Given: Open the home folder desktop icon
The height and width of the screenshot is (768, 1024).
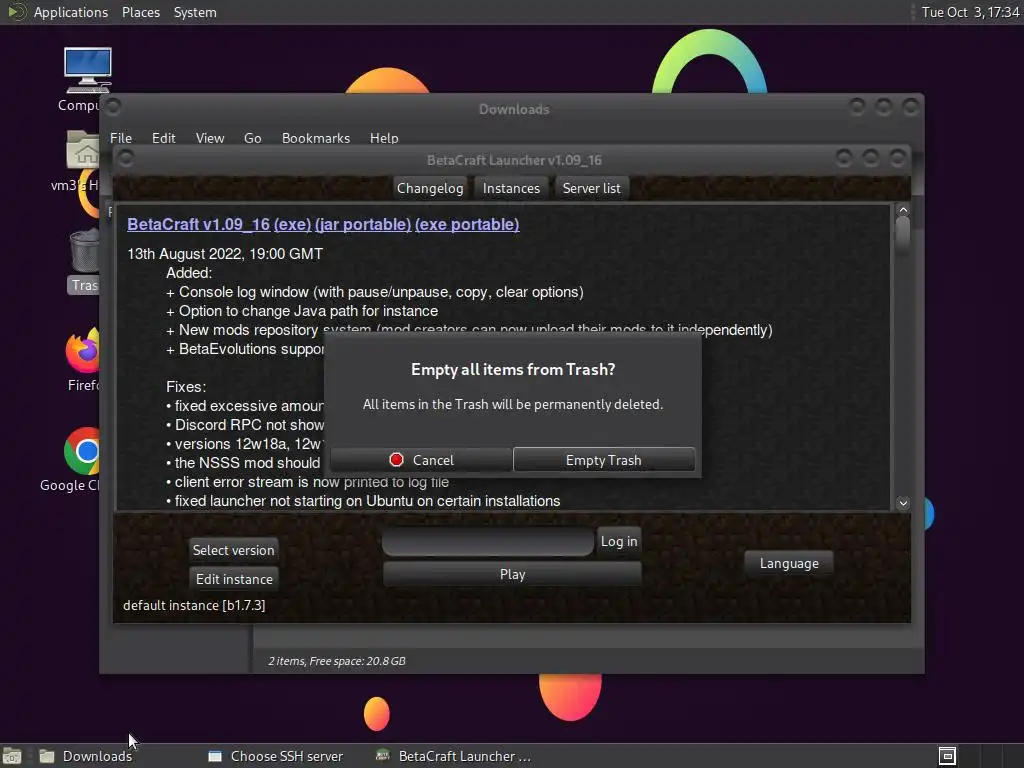Looking at the screenshot, I should point(84,150).
